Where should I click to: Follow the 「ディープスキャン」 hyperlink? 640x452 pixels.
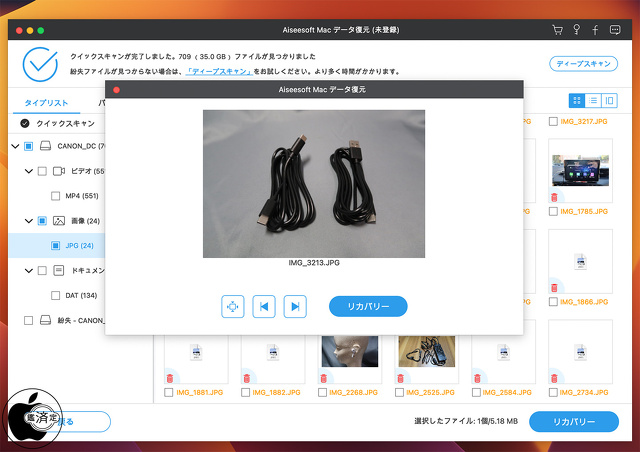pos(220,71)
